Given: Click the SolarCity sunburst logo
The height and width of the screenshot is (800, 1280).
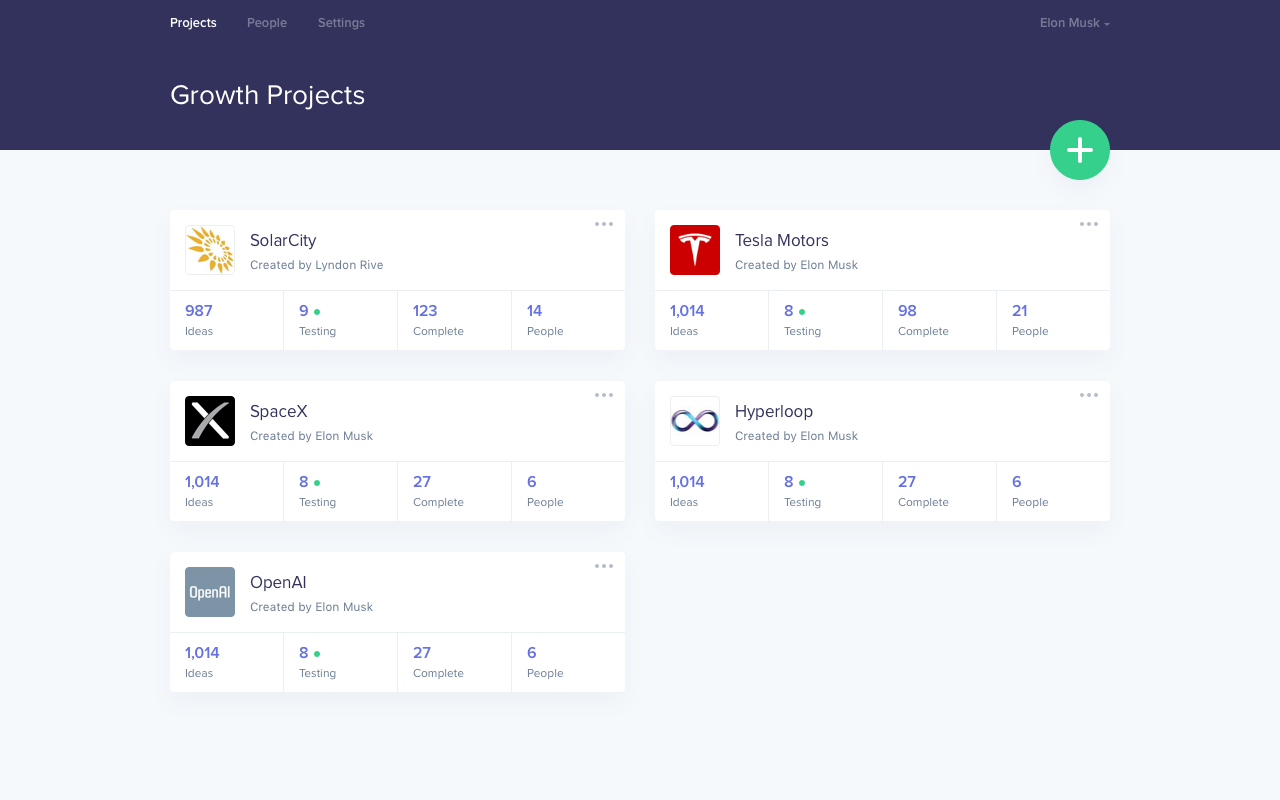Looking at the screenshot, I should click(x=210, y=250).
